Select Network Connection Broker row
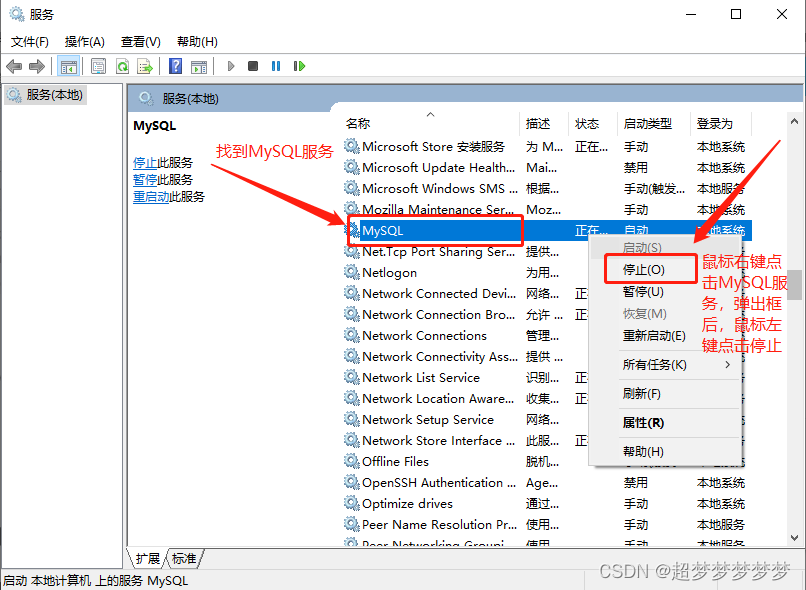This screenshot has width=806, height=590. coord(465,315)
